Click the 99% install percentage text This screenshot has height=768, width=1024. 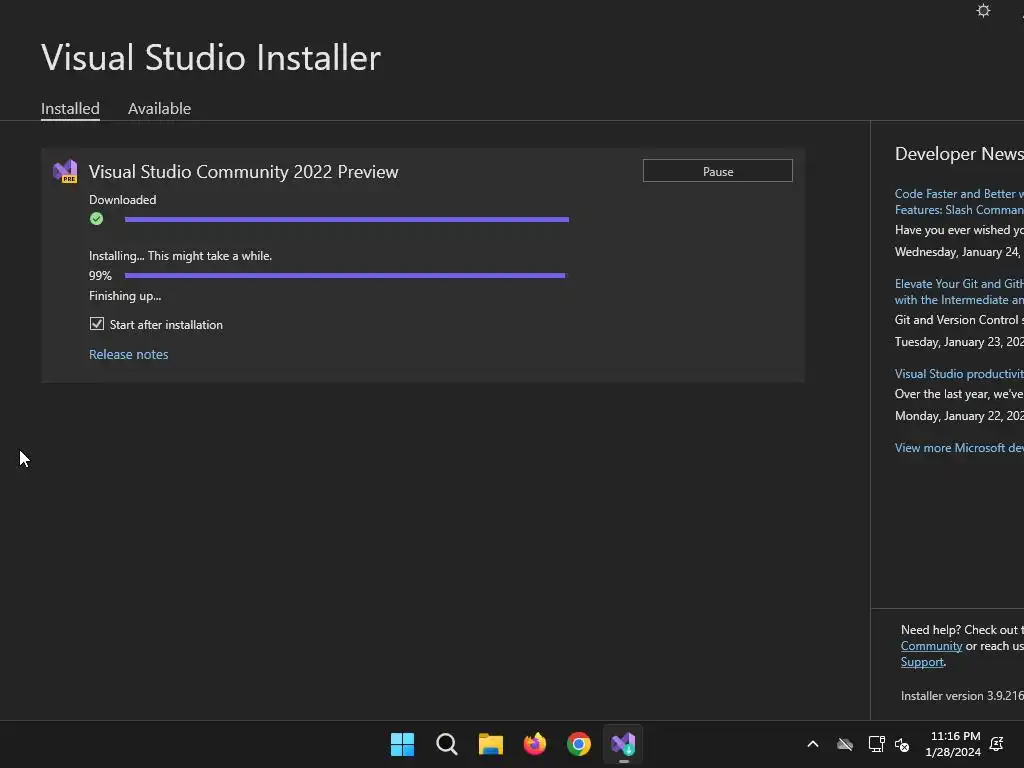(100, 276)
